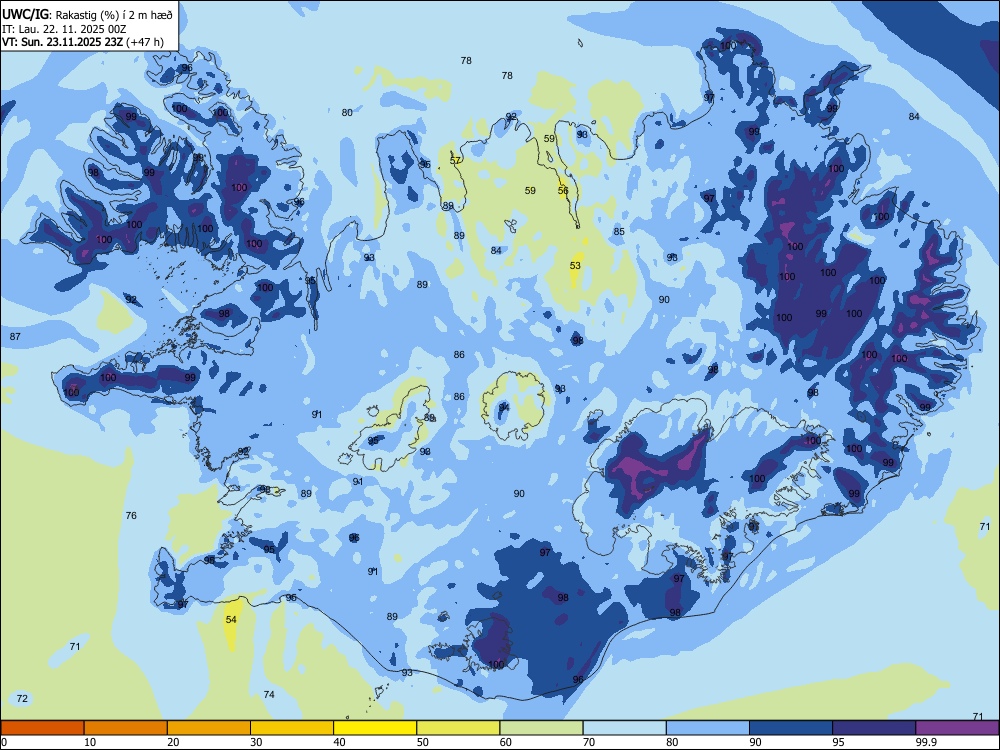This screenshot has width=1000, height=750.
Task: Click the '57' humidity value on the map
Action: (455, 160)
